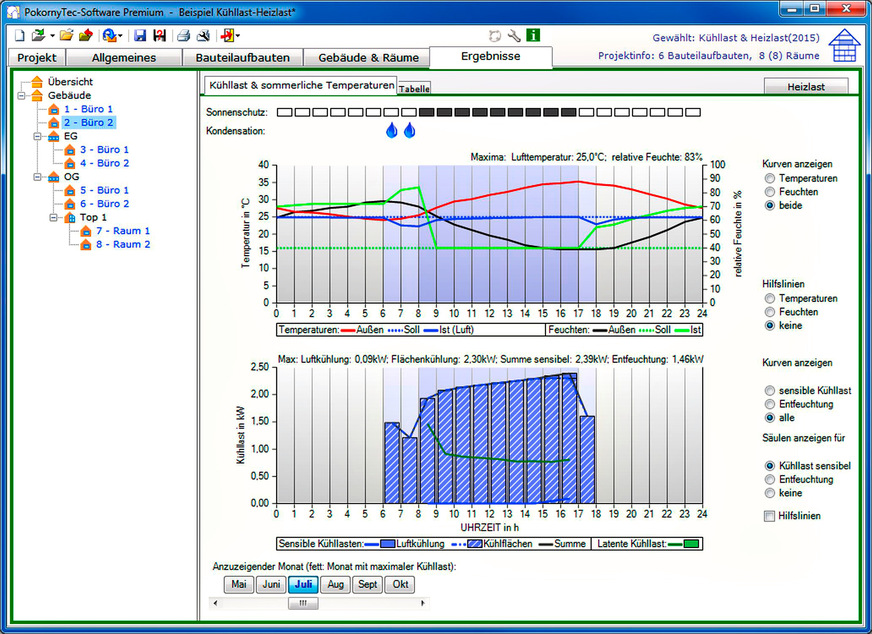The image size is (872, 634).
Task: Click the yellow open folder icon
Action: pyautogui.click(x=66, y=35)
